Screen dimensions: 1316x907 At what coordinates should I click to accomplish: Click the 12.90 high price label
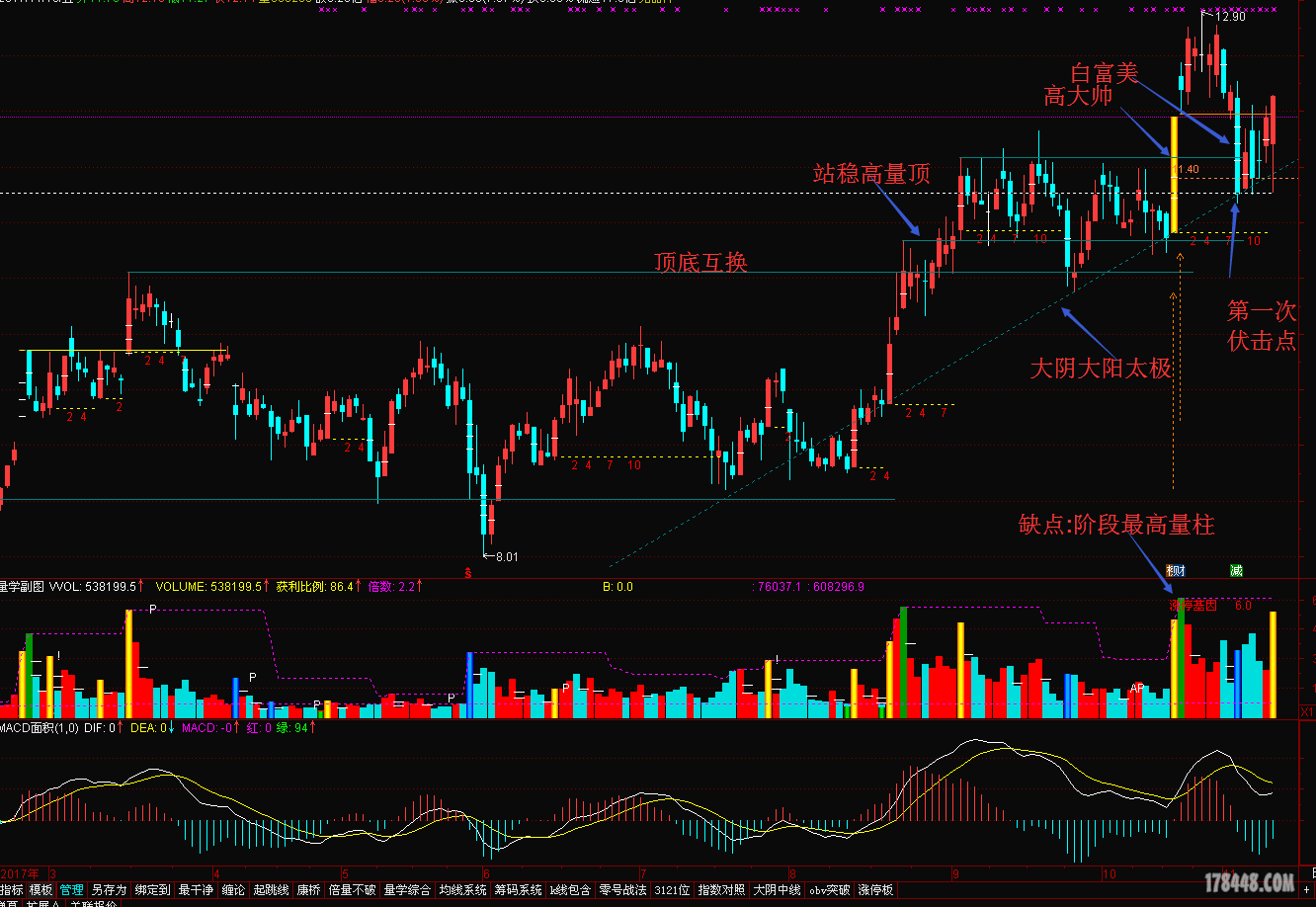point(1230,17)
